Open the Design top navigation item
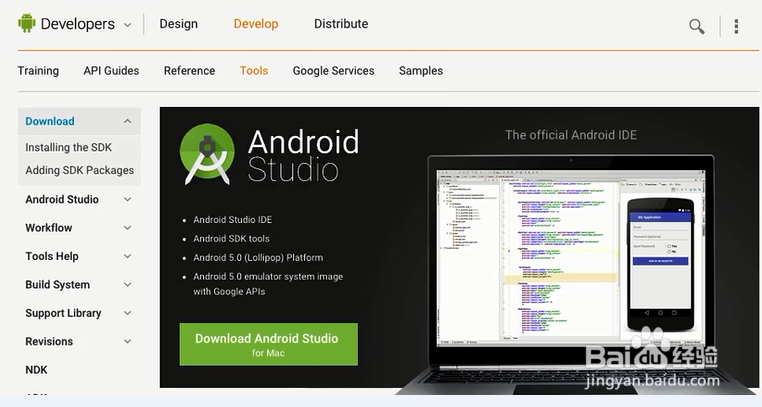The width and height of the screenshot is (762, 407). 178,24
